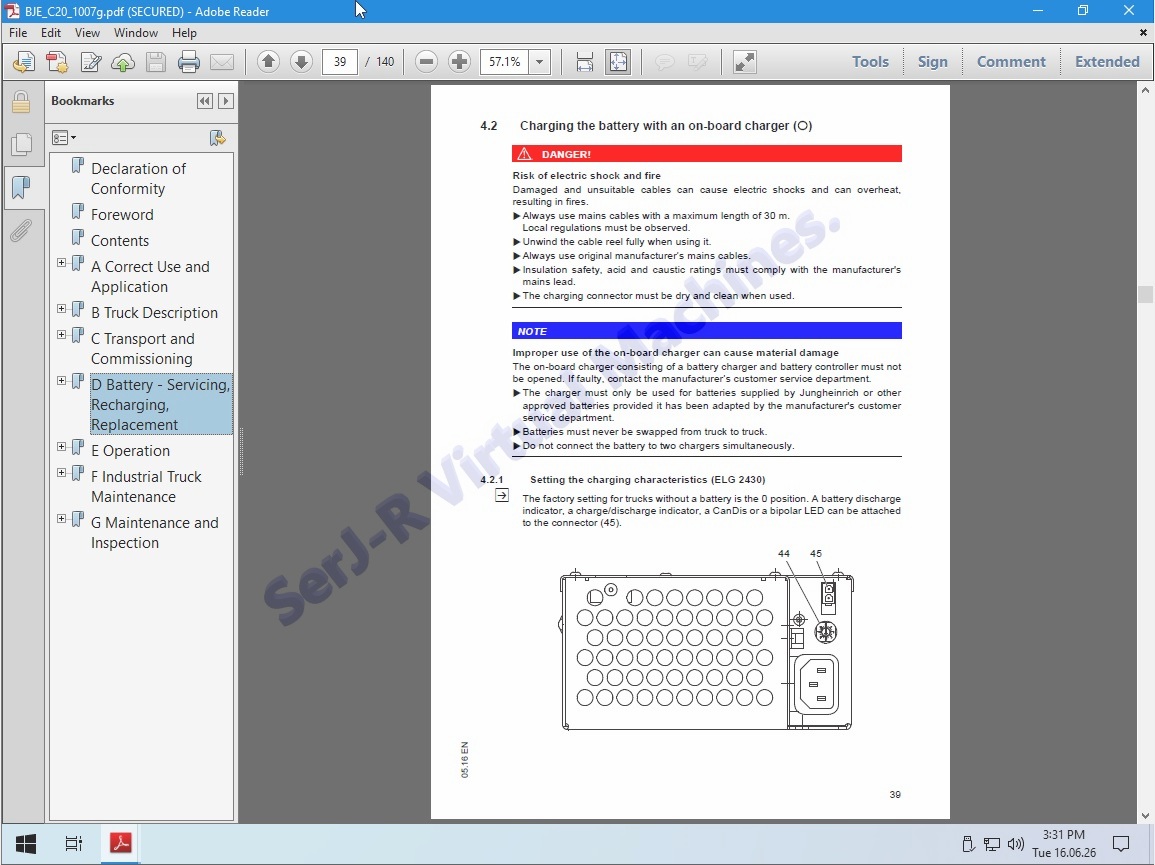Open the Help menu
The image size is (1155, 865).
(184, 32)
